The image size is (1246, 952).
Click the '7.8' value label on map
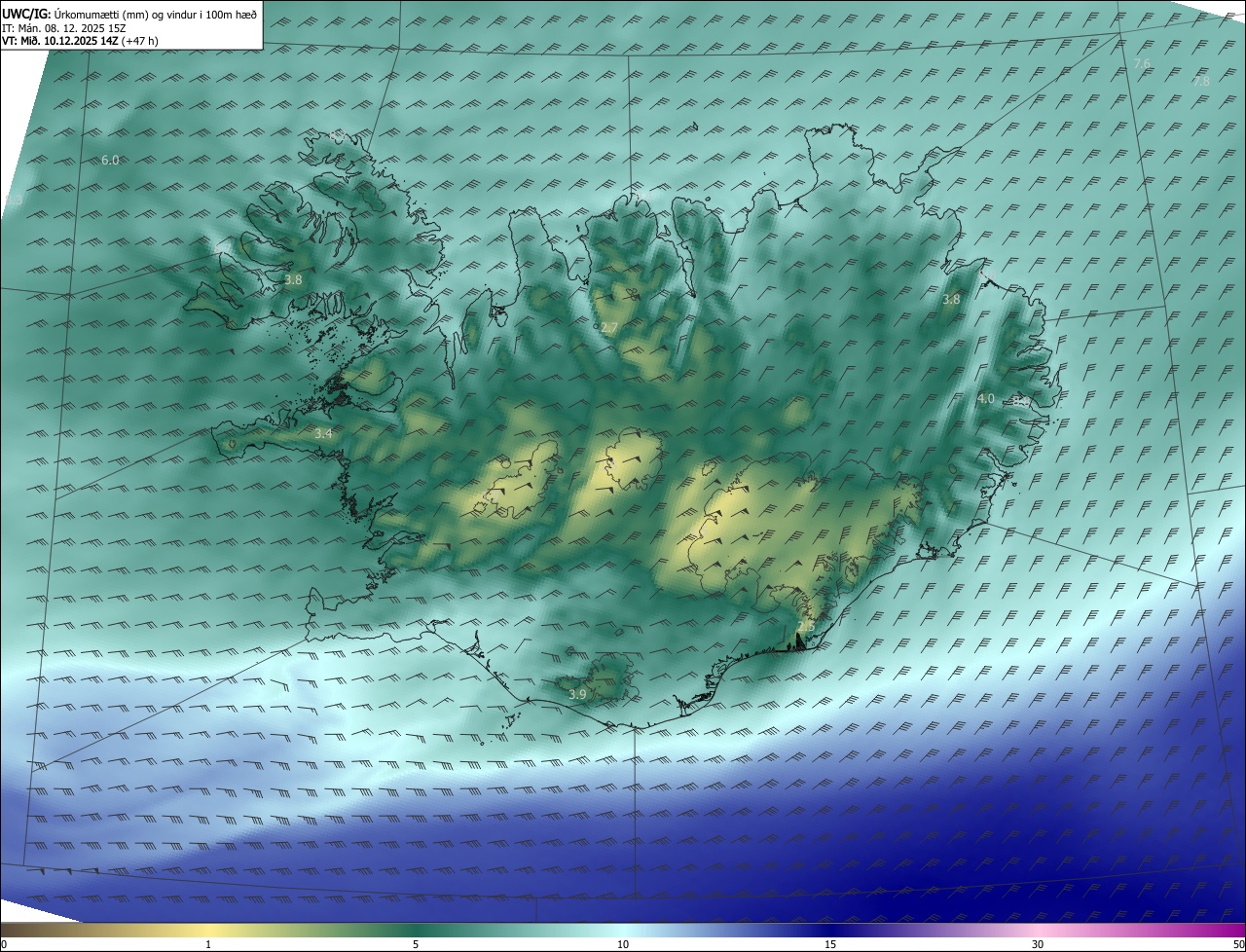(x=1201, y=82)
